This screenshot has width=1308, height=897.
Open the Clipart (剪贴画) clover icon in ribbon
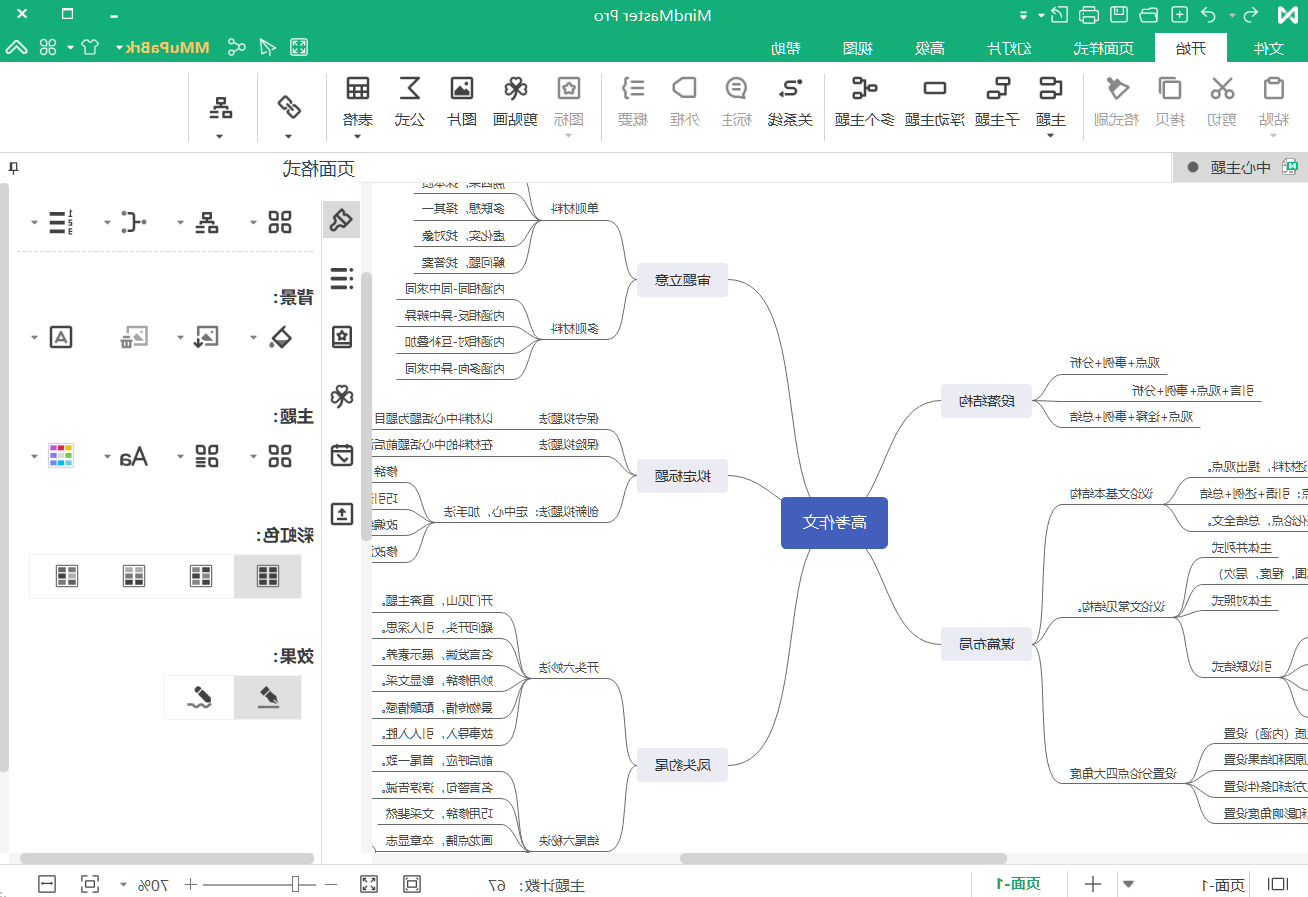click(515, 89)
